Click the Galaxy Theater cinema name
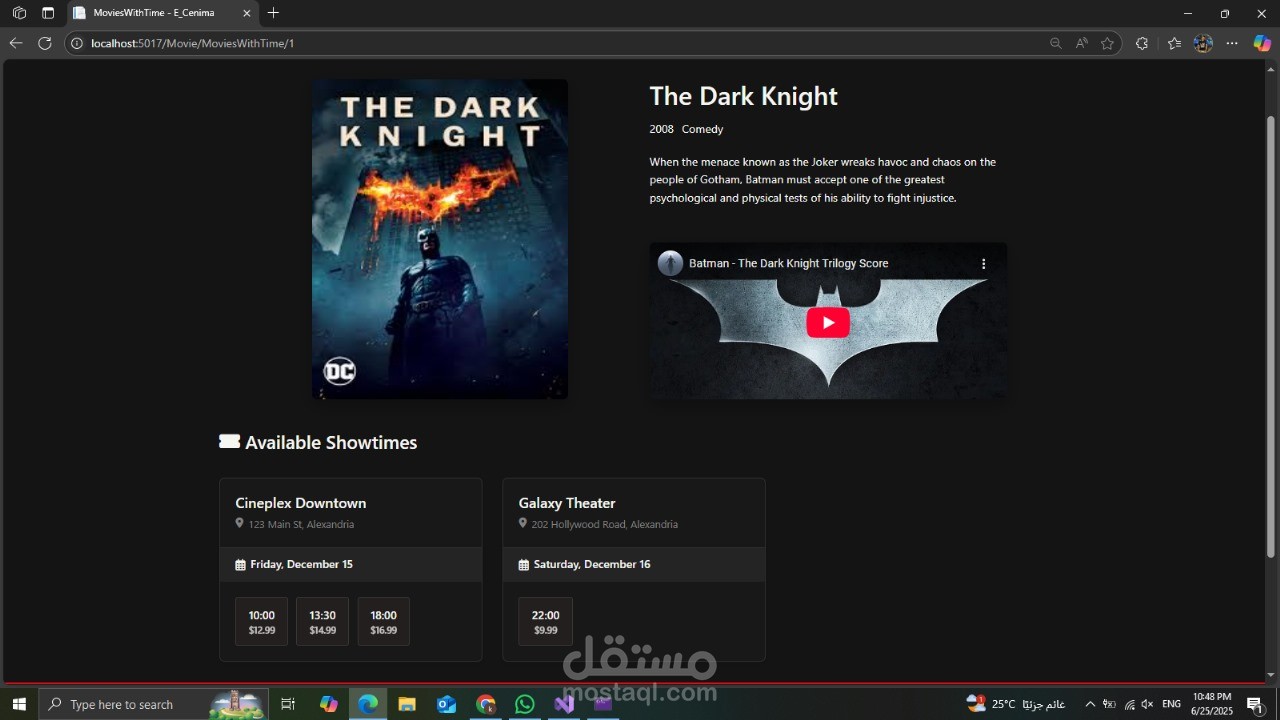This screenshot has width=1280, height=720. click(567, 503)
